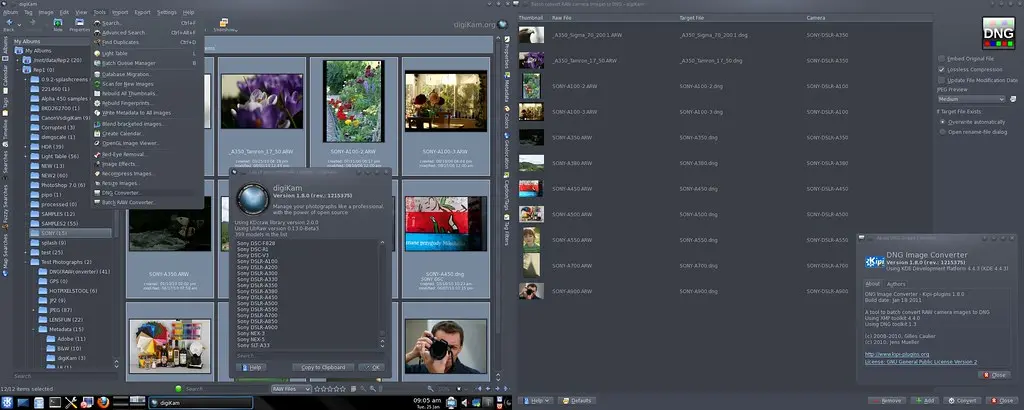Expand the /mnt/data/Rep2 album node
1024x410 pixels.
point(18,60)
